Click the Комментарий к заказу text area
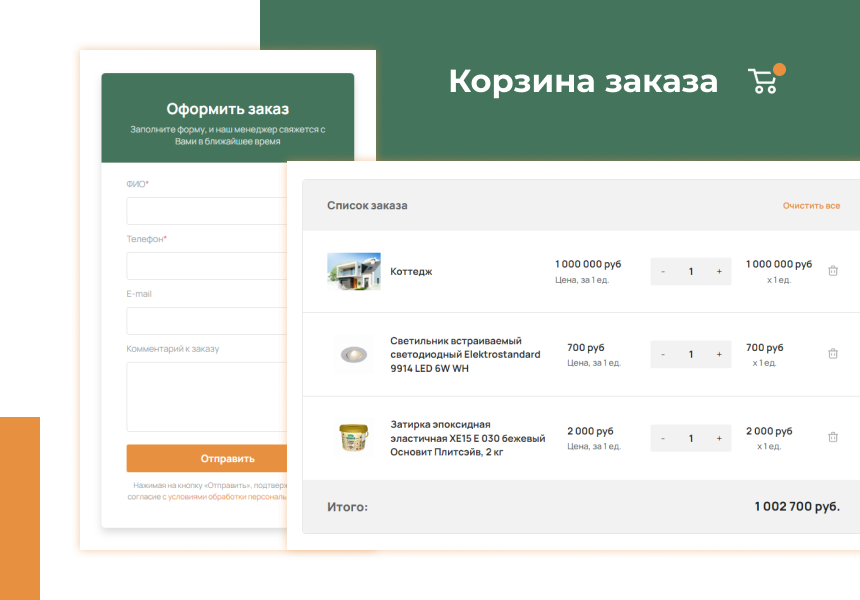Viewport: 860px width, 600px height. [207, 396]
